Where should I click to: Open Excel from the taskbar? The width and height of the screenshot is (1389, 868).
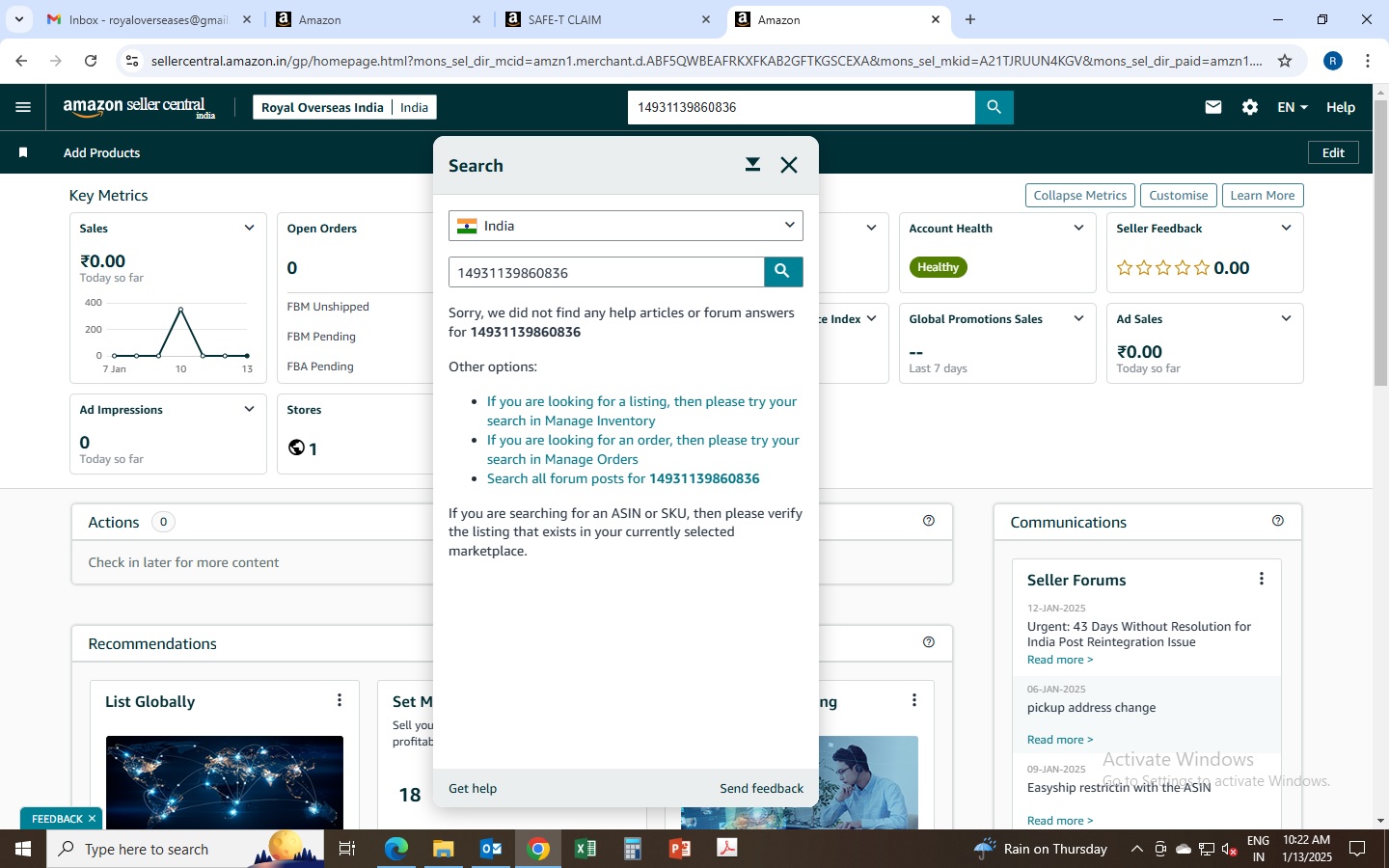[586, 849]
